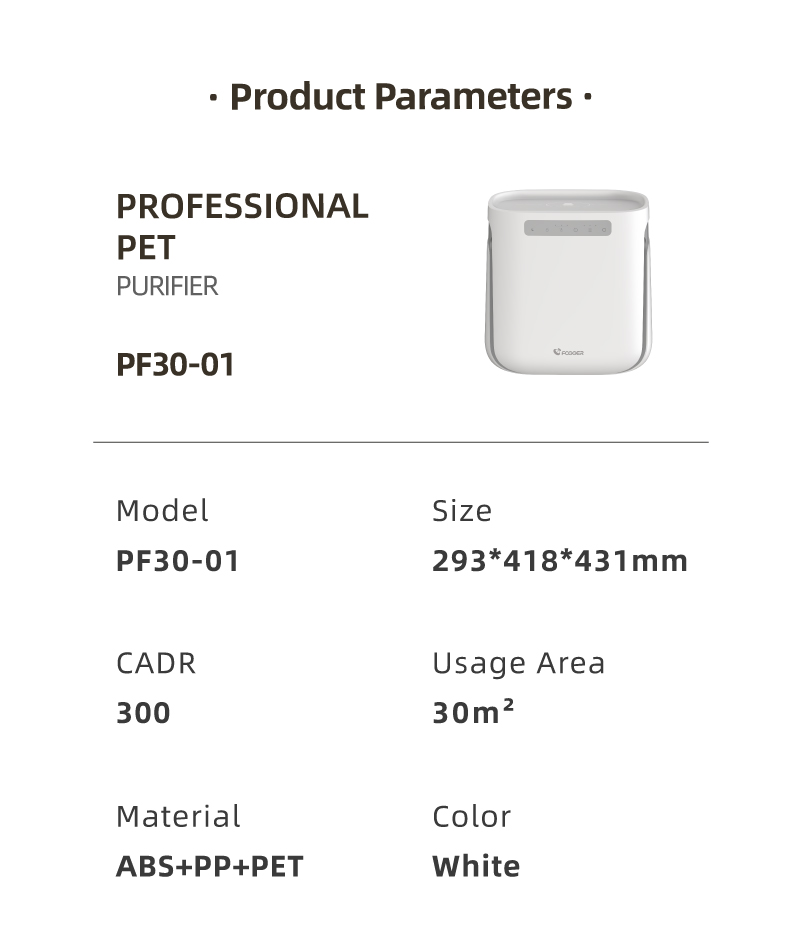
Task: Click the purifier's gray control panel strip
Action: (568, 228)
